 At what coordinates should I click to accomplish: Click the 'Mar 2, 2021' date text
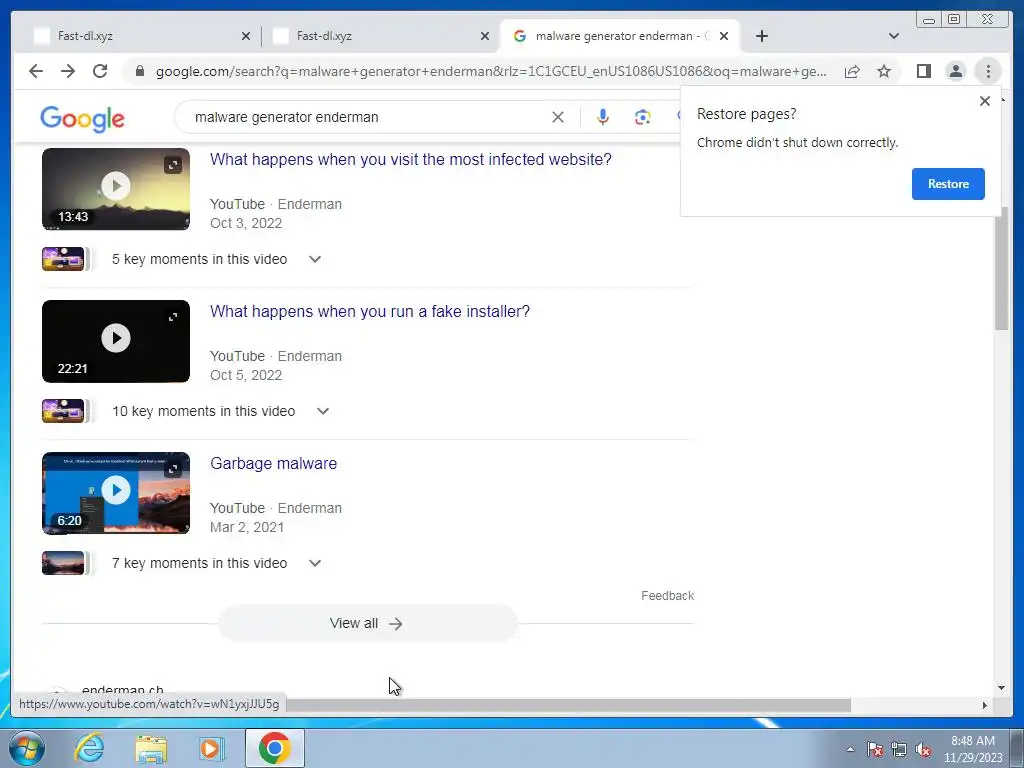(247, 528)
